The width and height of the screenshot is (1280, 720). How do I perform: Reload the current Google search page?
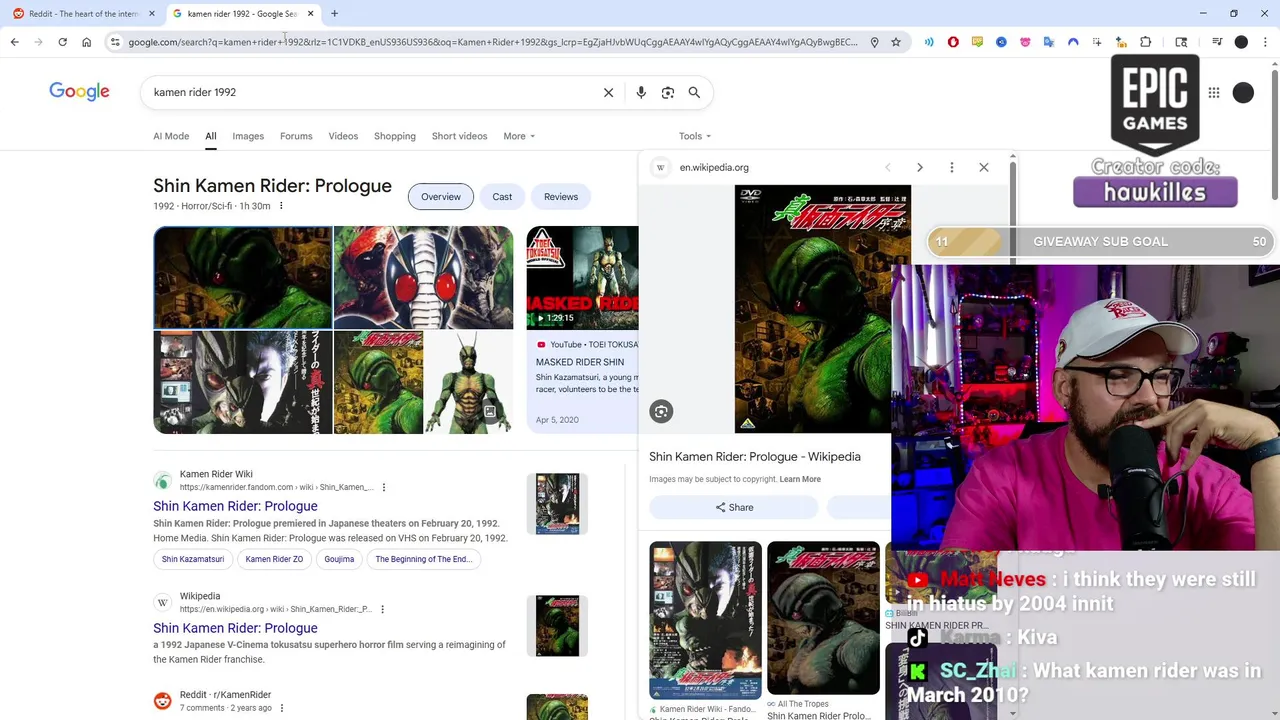[x=62, y=42]
